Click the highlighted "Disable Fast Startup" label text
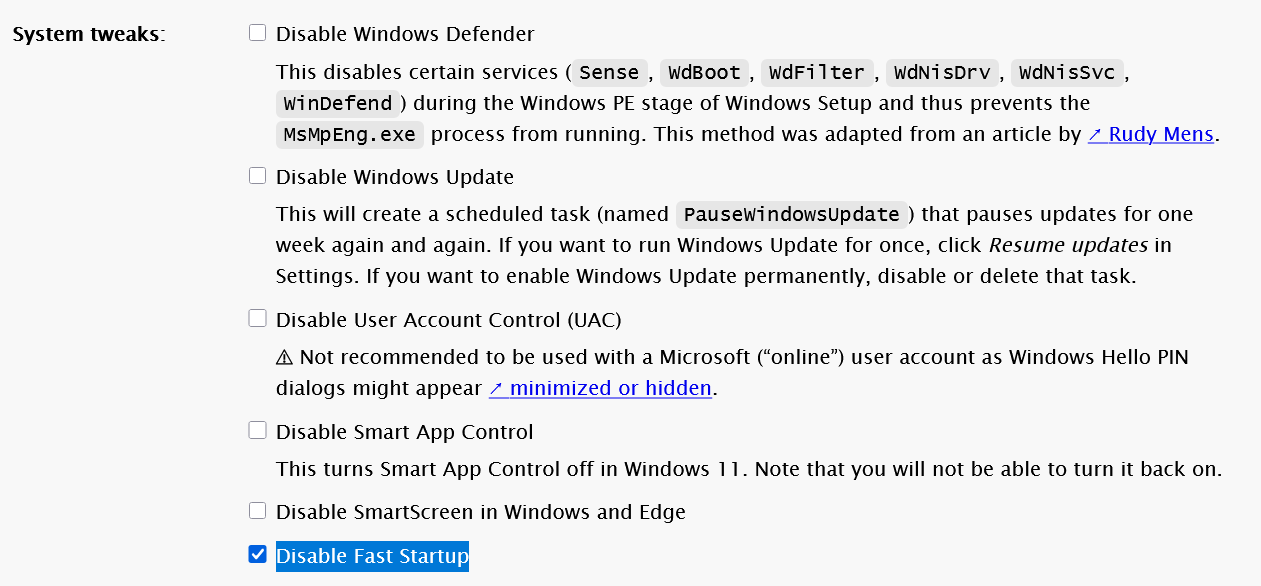 (372, 556)
